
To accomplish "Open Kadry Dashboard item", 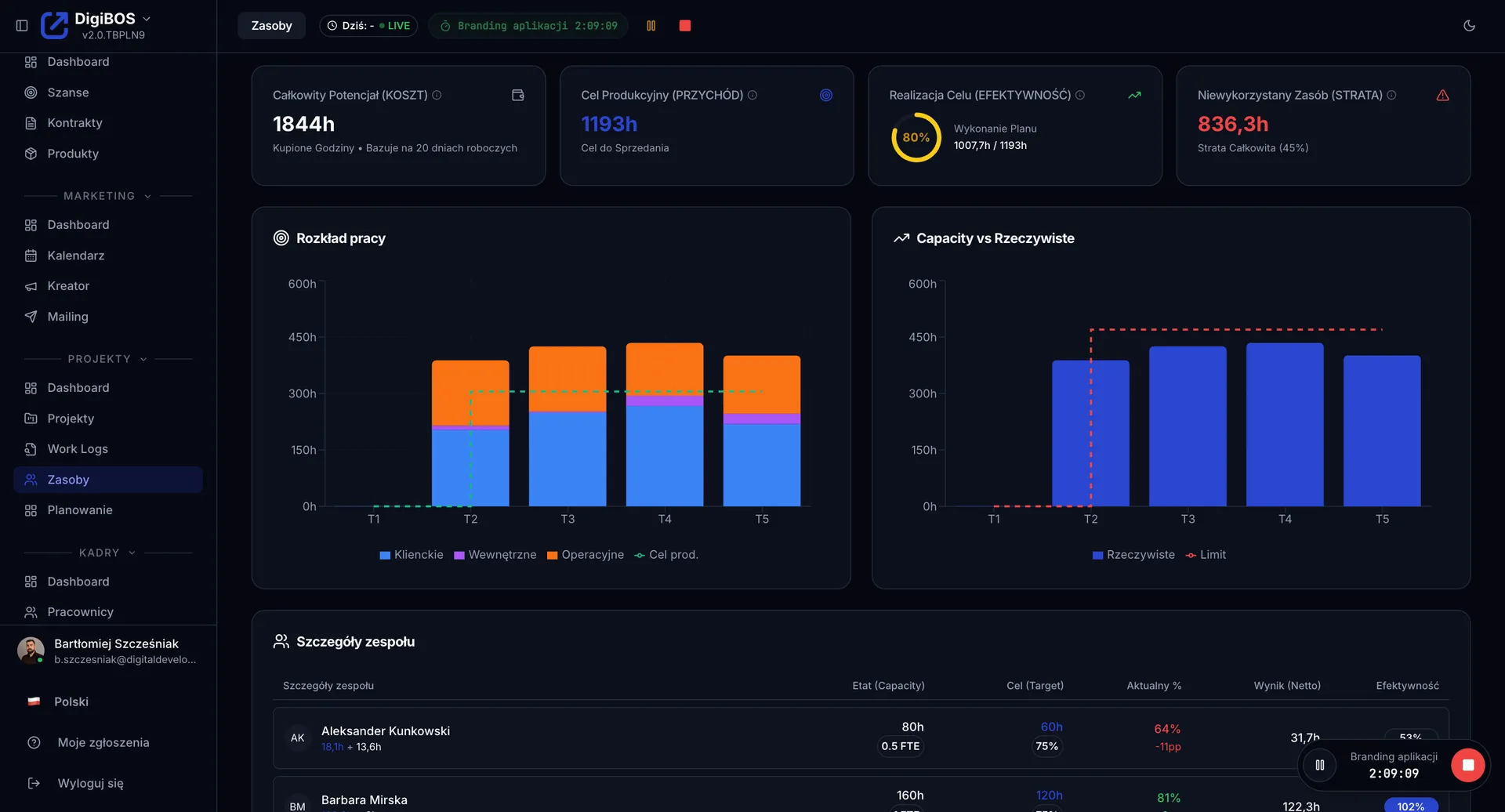I will [108, 582].
